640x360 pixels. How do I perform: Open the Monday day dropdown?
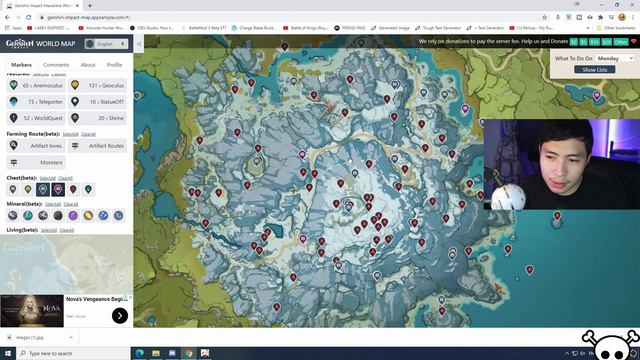(615, 59)
